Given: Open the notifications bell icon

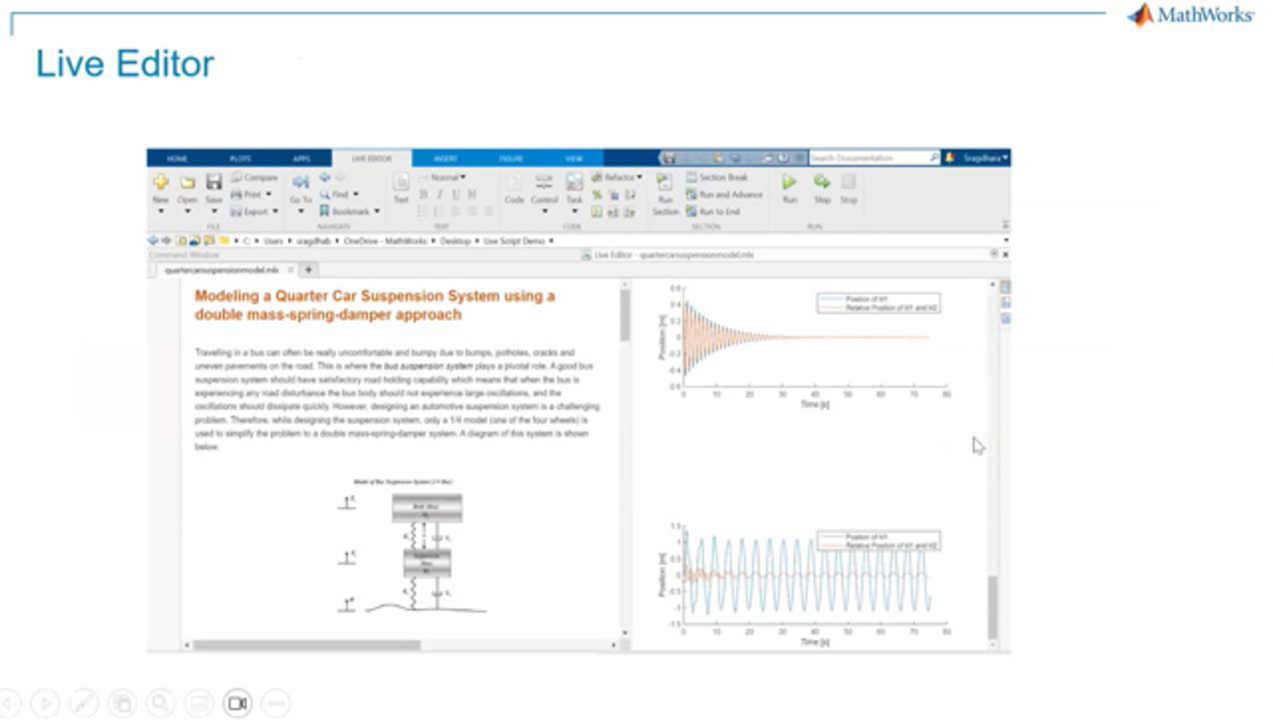Looking at the screenshot, I should coord(950,158).
